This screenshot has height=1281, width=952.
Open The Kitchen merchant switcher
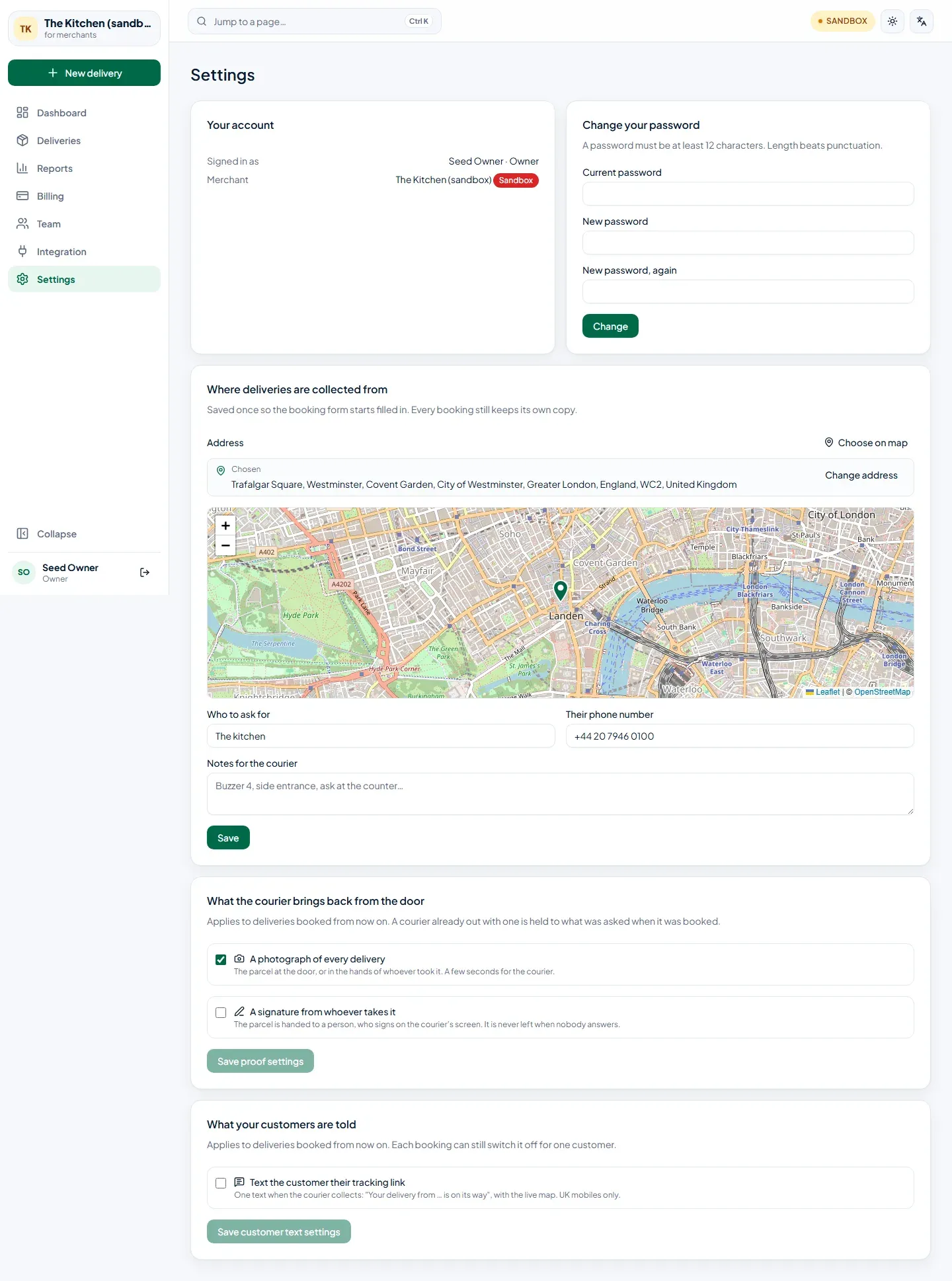click(84, 28)
